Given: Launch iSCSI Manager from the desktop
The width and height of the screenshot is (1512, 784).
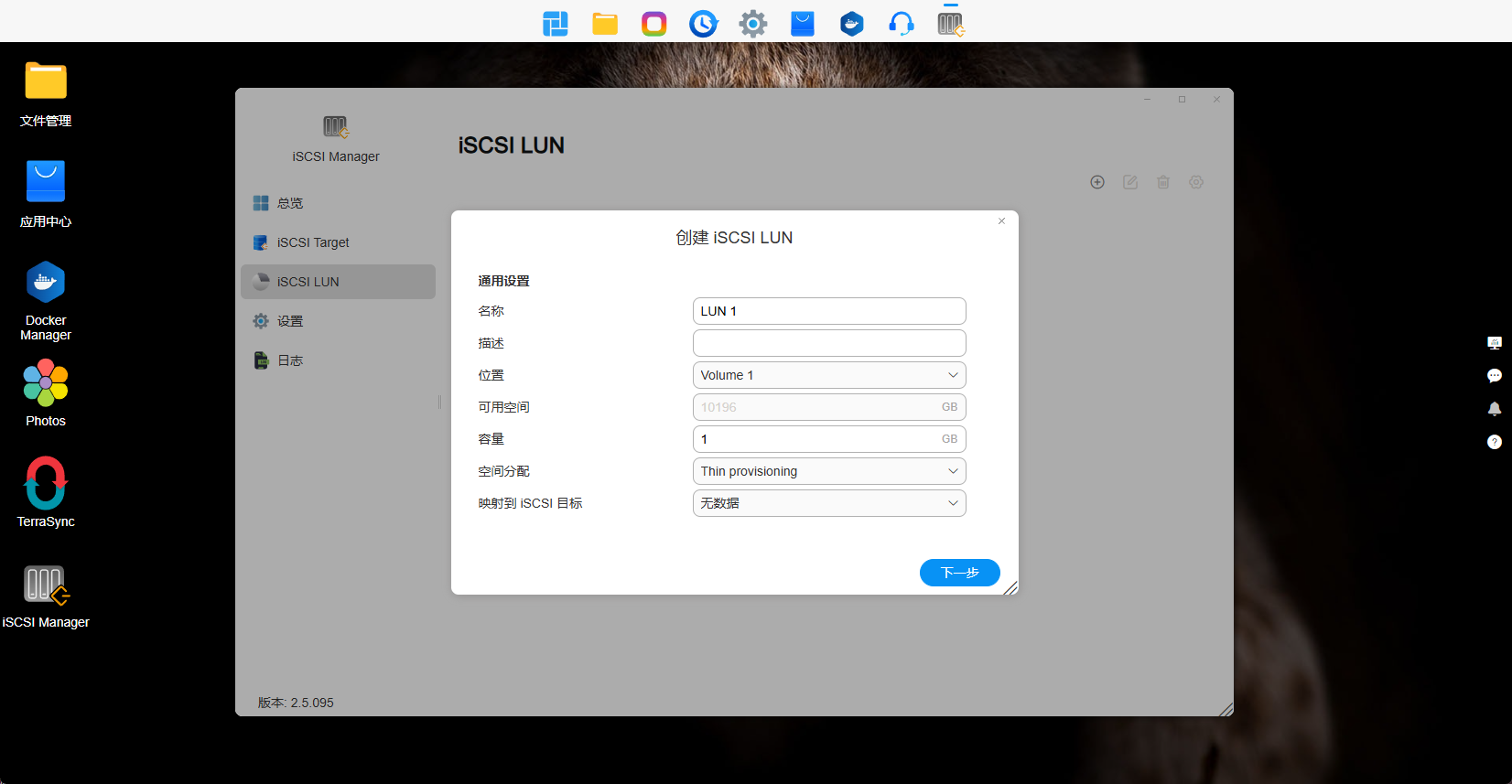Looking at the screenshot, I should click(x=46, y=596).
